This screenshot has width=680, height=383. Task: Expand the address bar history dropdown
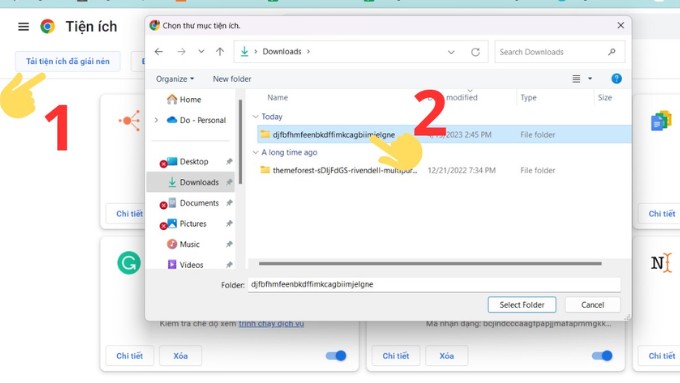[451, 52]
